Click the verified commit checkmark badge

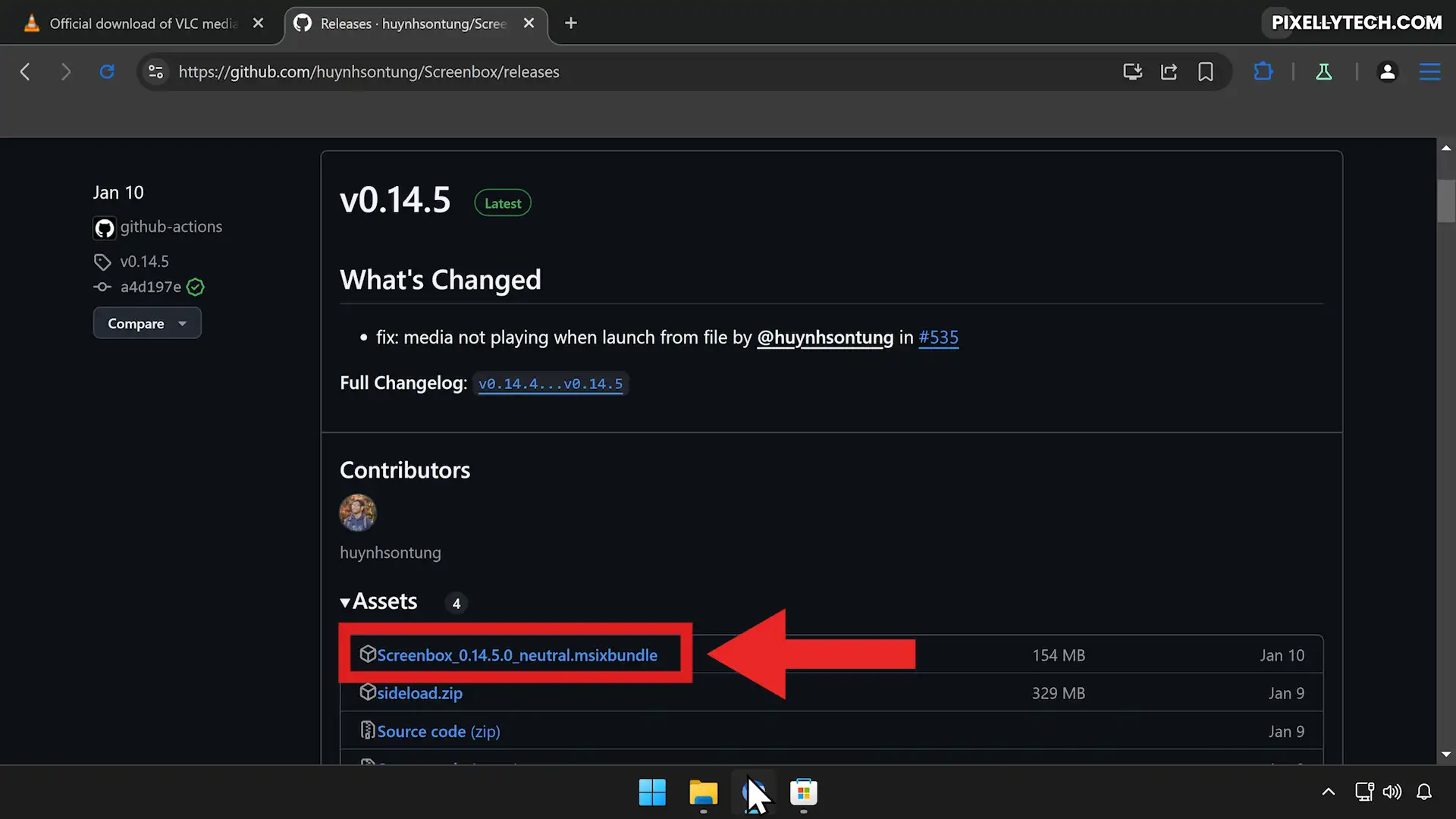point(195,287)
